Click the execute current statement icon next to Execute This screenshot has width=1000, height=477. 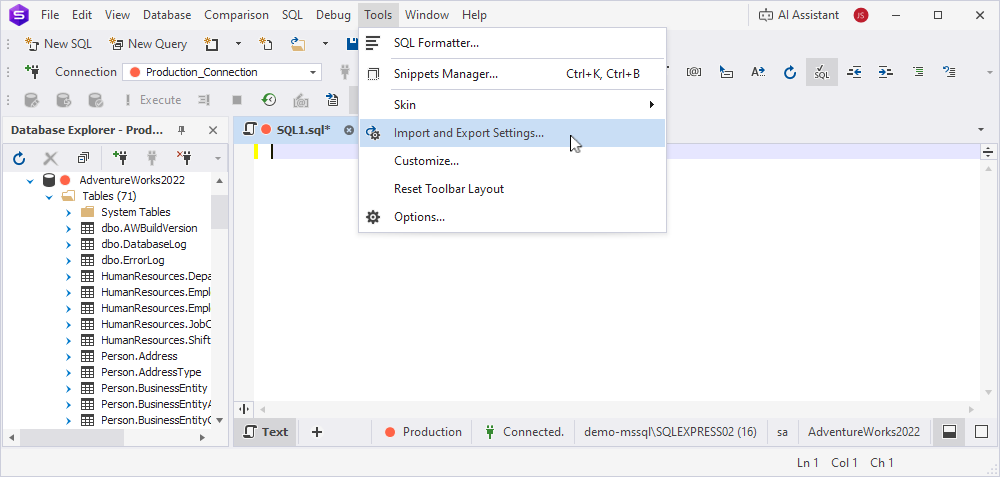coord(204,100)
